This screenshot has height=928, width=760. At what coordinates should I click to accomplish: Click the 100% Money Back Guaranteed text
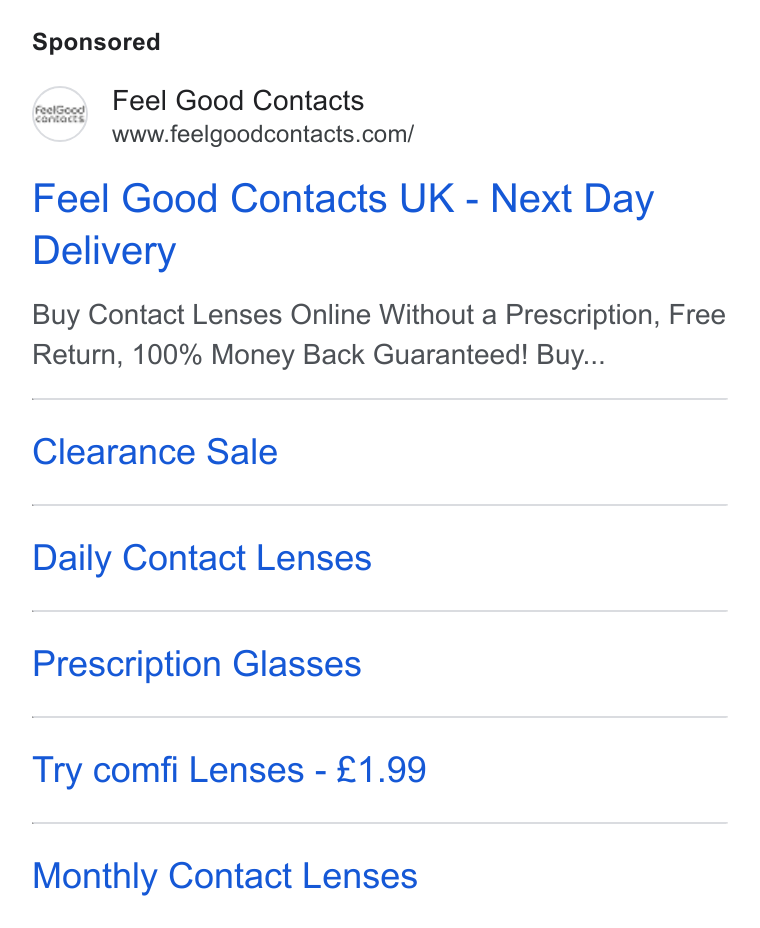pos(330,355)
